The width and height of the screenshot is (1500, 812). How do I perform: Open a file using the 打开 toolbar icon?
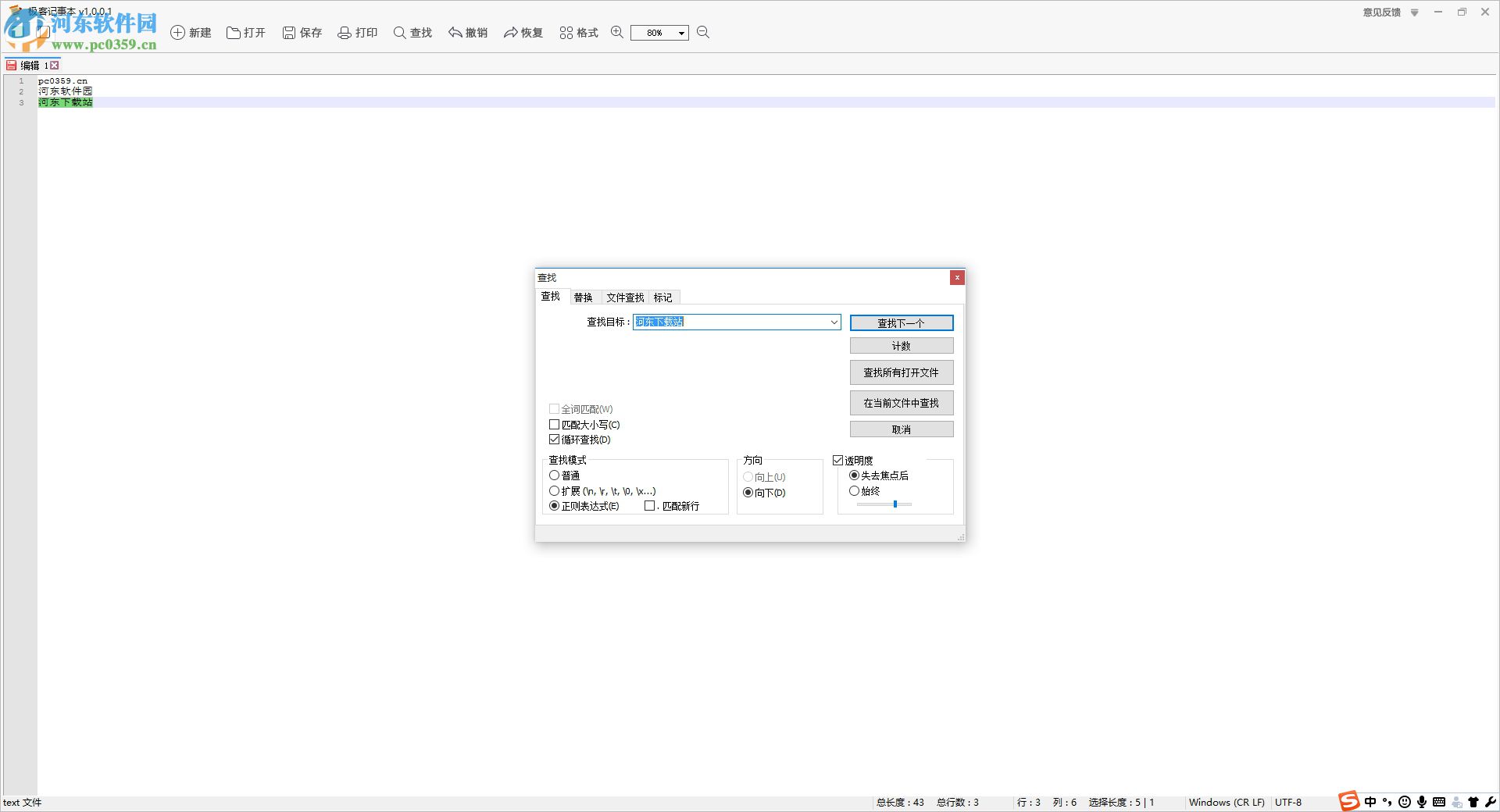(x=246, y=32)
